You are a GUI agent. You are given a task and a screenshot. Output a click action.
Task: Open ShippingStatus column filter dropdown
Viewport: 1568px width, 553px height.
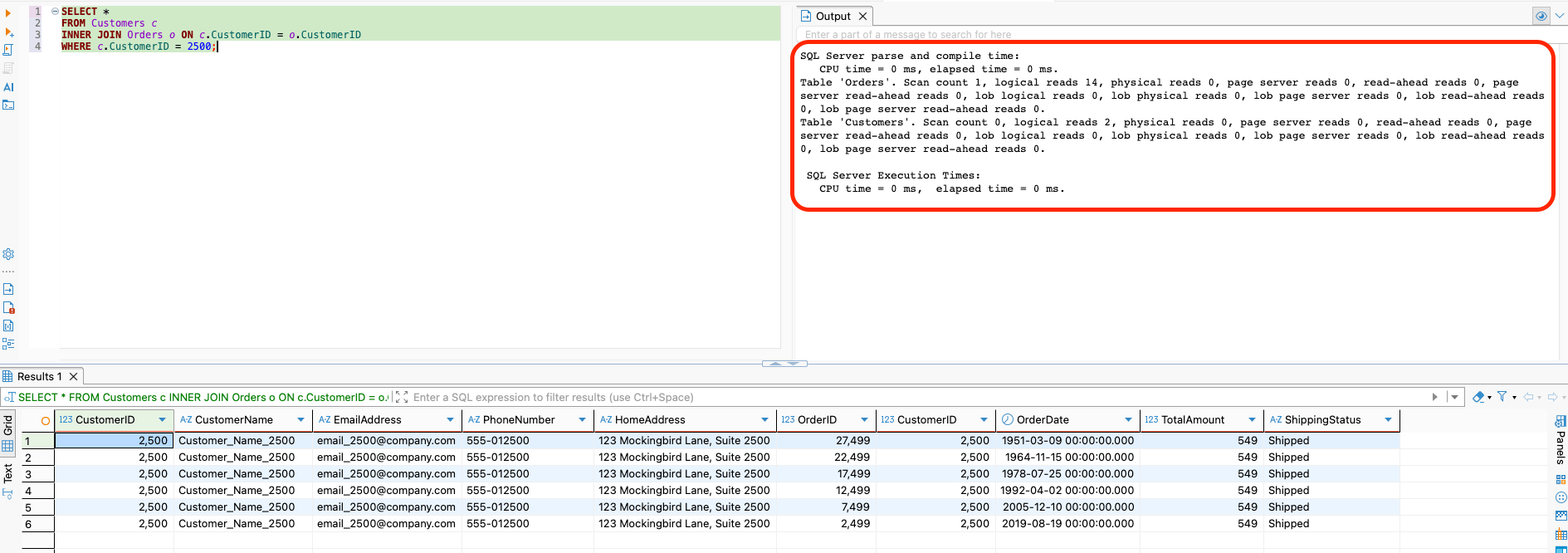pos(1388,420)
